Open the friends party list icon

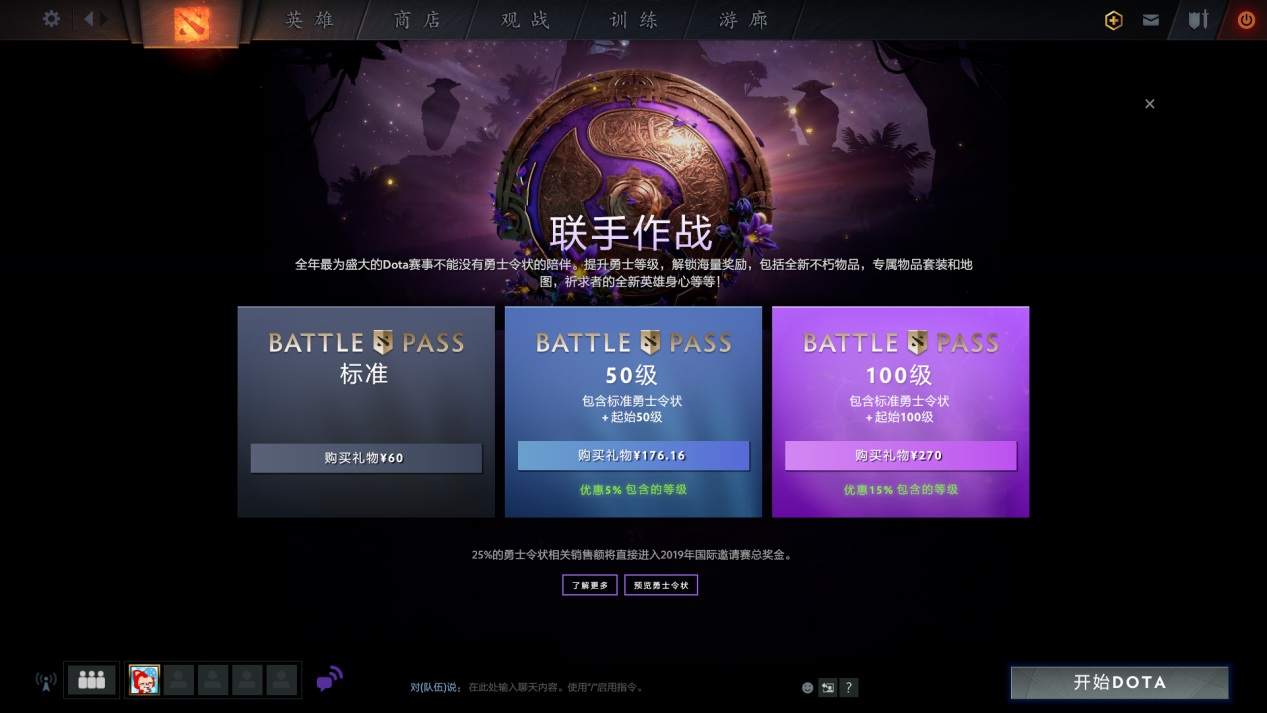click(x=92, y=680)
